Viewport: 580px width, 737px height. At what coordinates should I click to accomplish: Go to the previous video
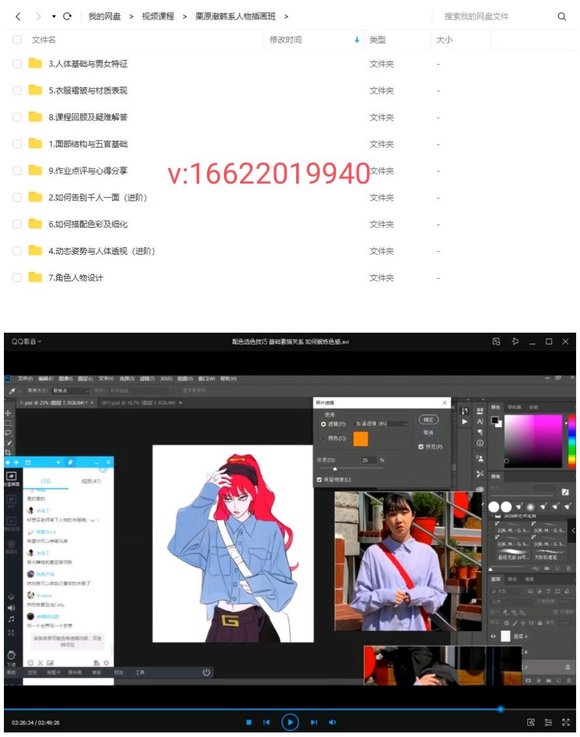266,722
